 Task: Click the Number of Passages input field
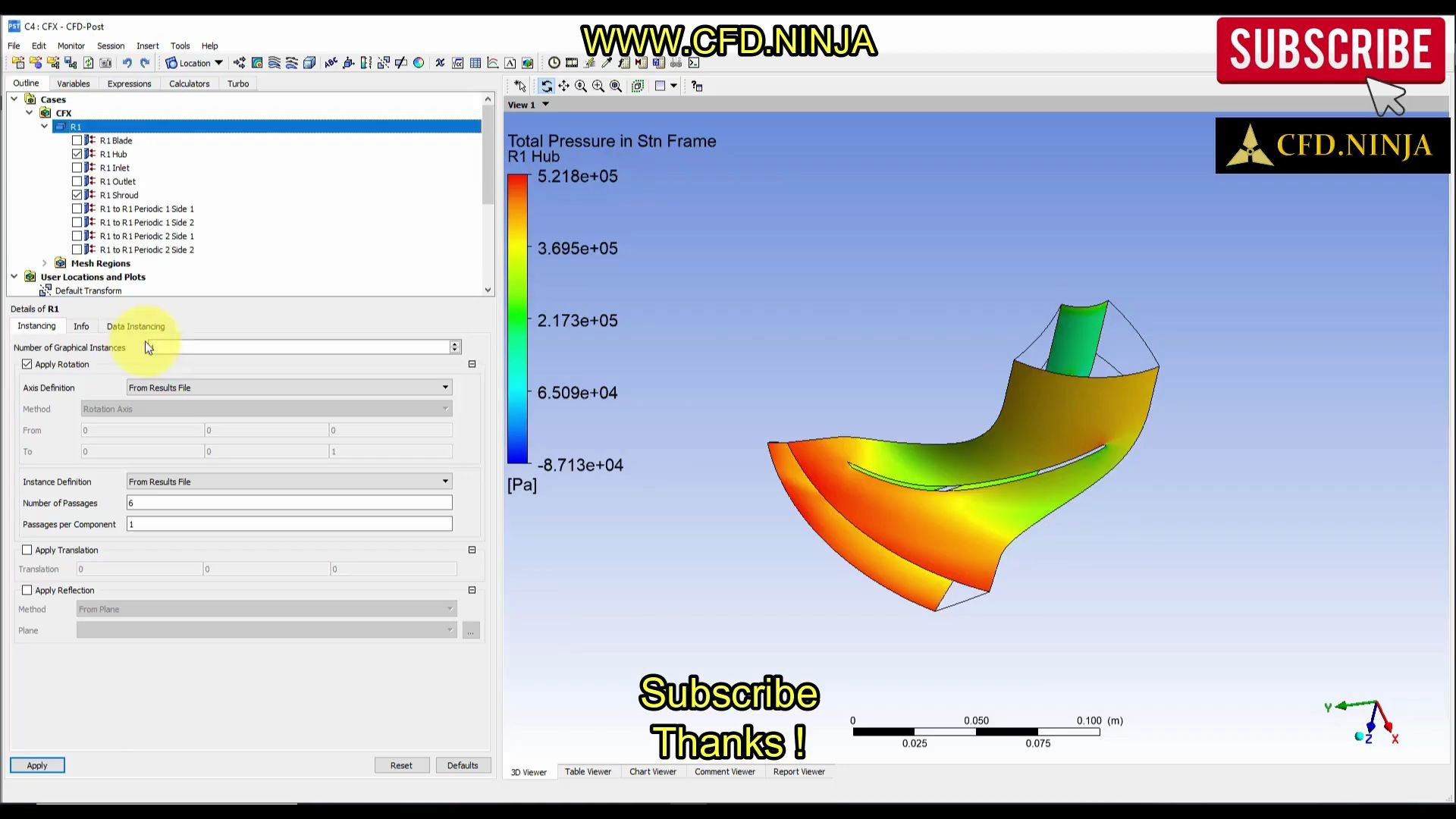pyautogui.click(x=289, y=503)
